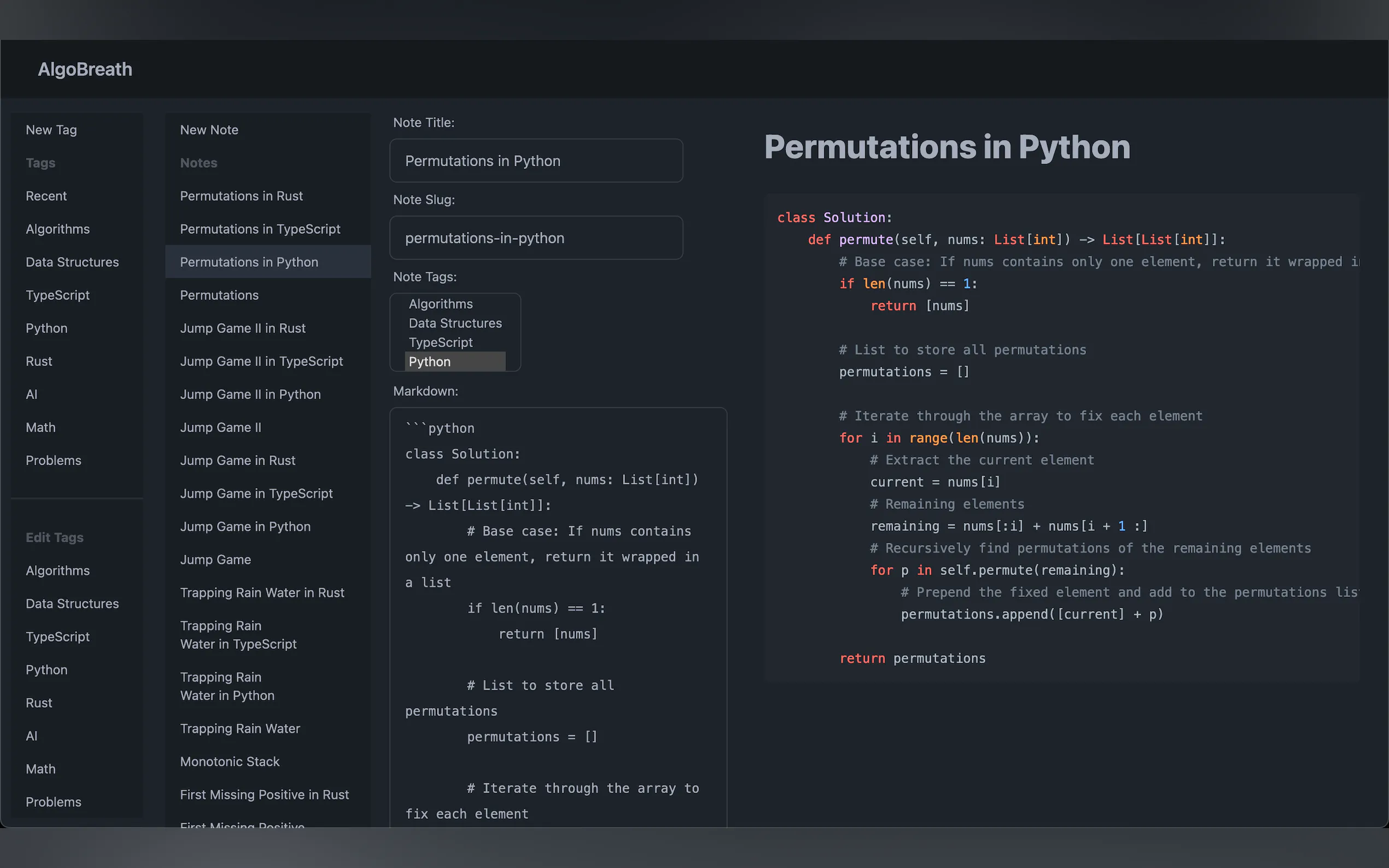Click the New Note button
This screenshot has height=868, width=1389.
click(209, 130)
